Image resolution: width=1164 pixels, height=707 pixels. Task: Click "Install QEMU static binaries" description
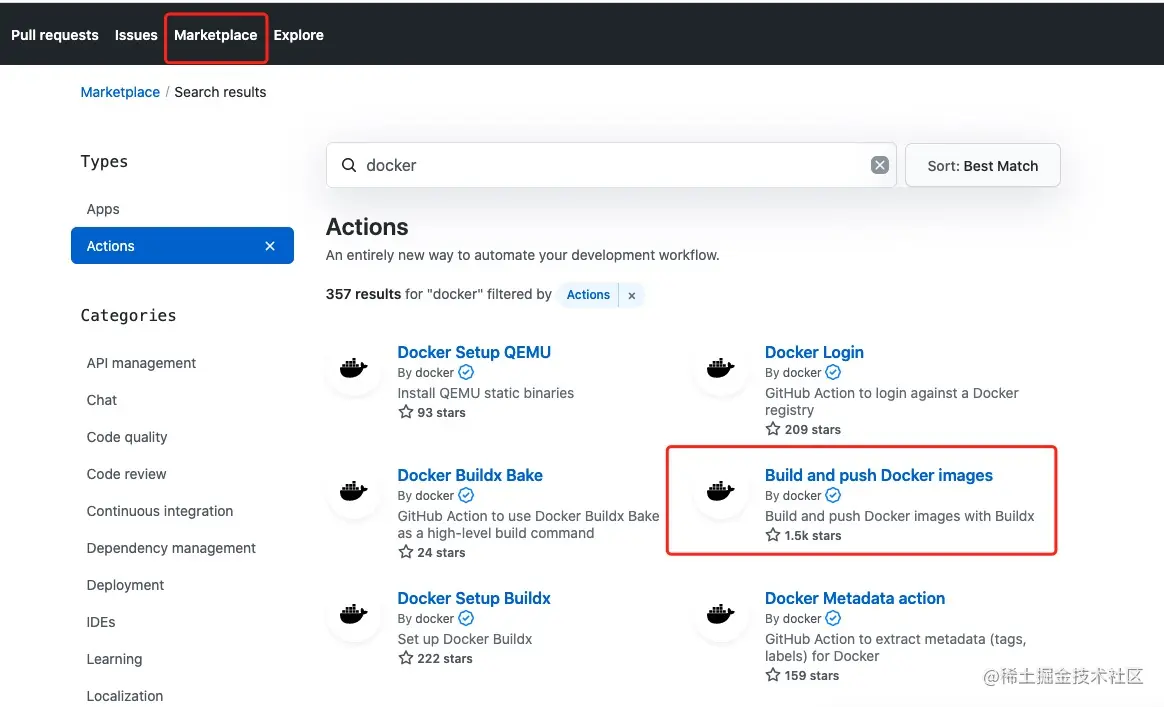click(x=485, y=393)
